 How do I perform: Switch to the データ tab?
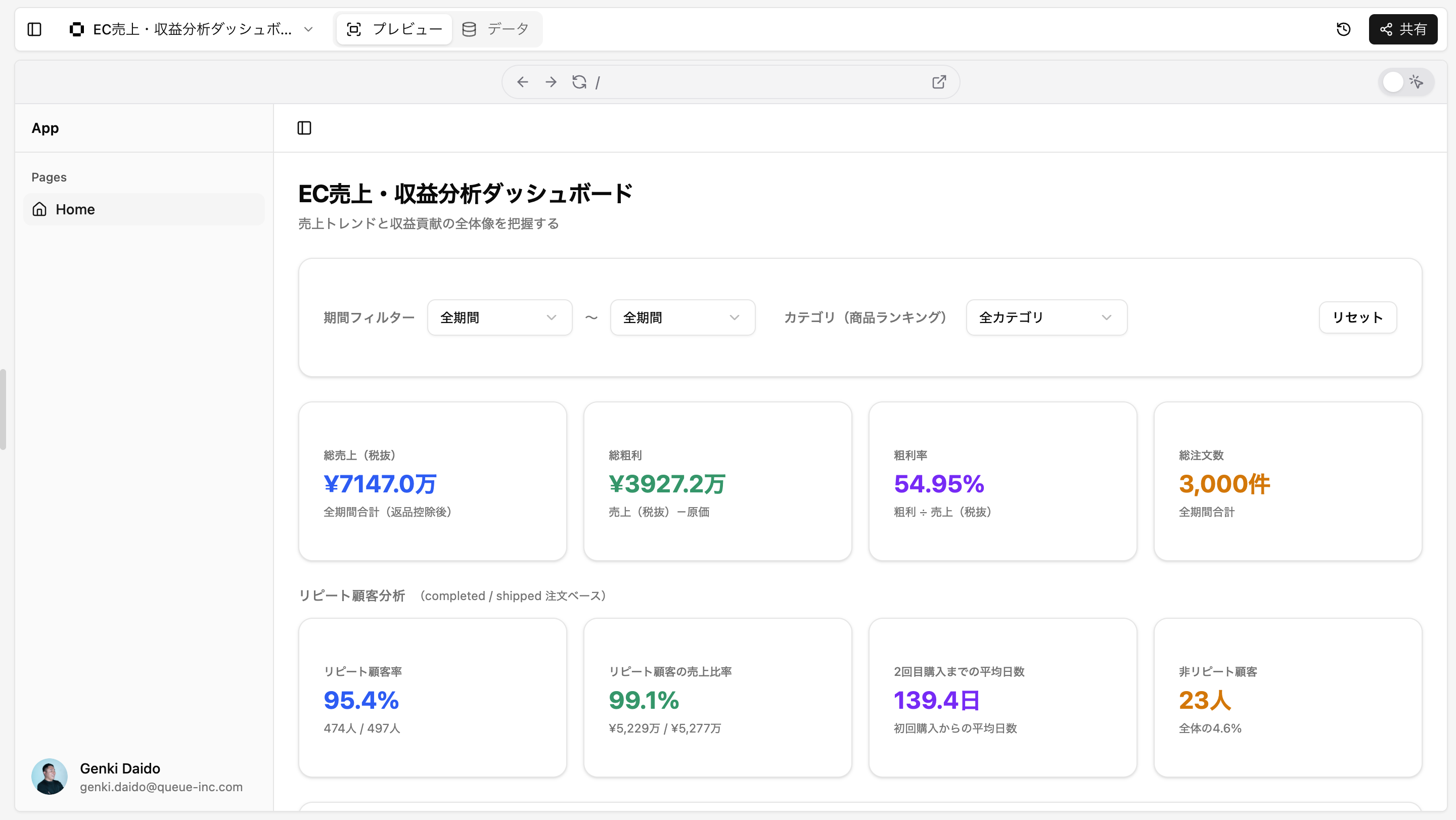coord(495,29)
